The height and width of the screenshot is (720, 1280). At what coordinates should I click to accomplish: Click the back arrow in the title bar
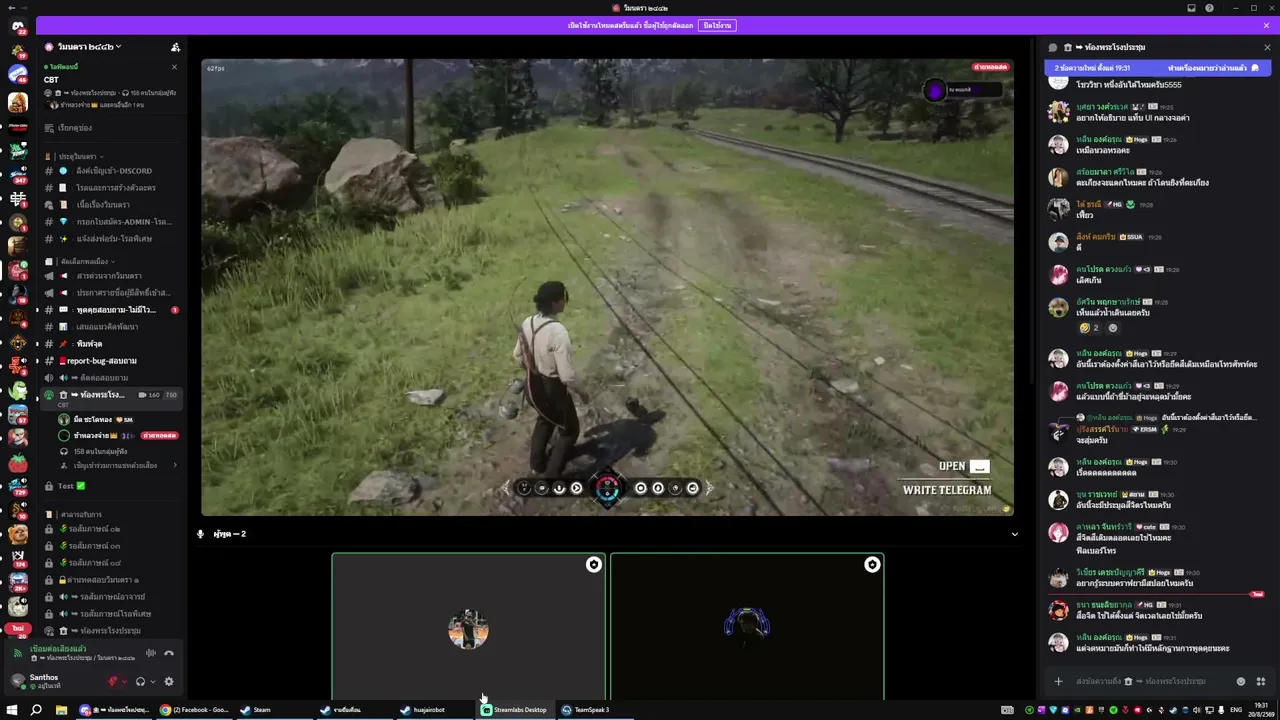(10, 8)
